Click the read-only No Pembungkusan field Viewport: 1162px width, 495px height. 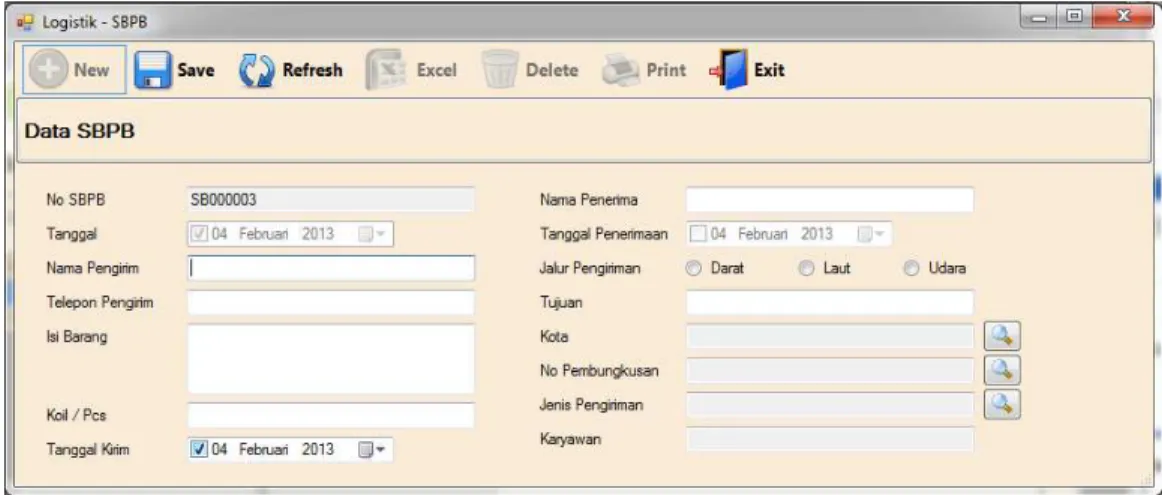point(829,370)
